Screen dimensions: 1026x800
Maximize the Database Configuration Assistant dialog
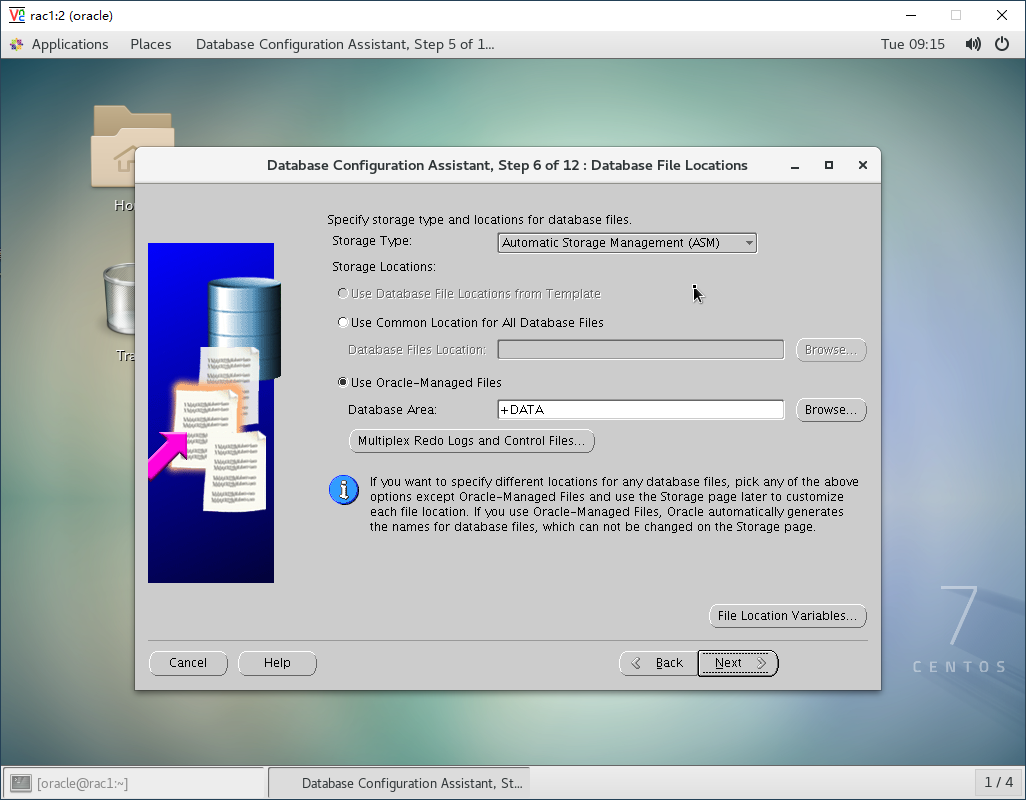tap(829, 165)
